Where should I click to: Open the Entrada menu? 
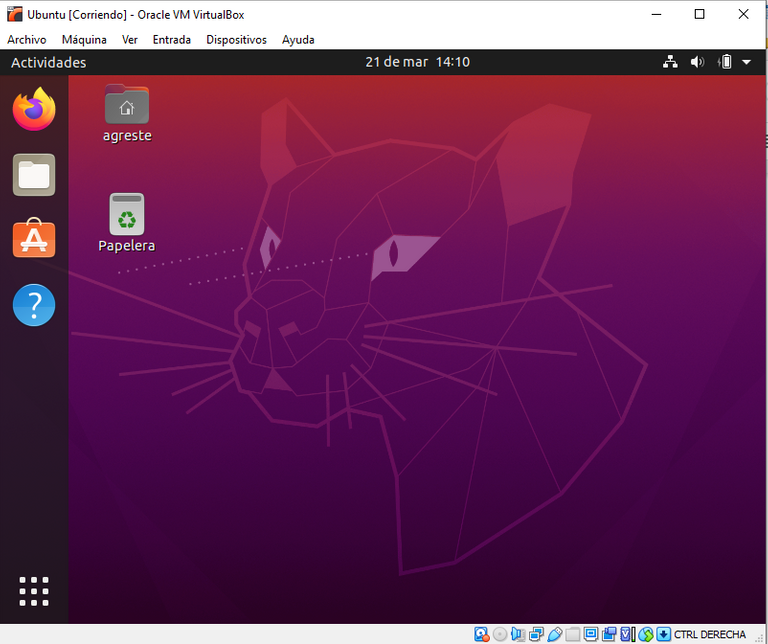pos(171,40)
